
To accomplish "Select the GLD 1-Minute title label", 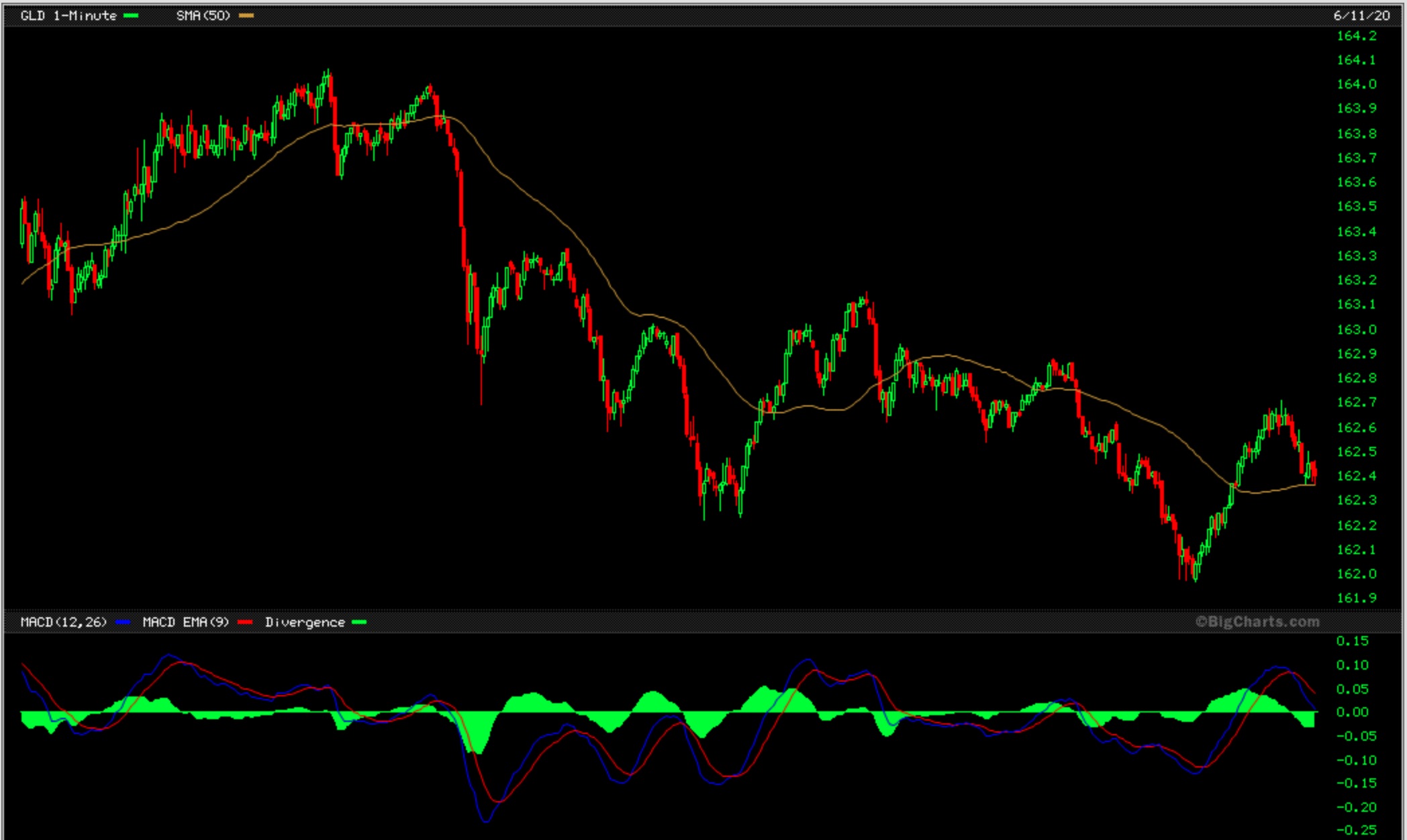I will [x=68, y=15].
